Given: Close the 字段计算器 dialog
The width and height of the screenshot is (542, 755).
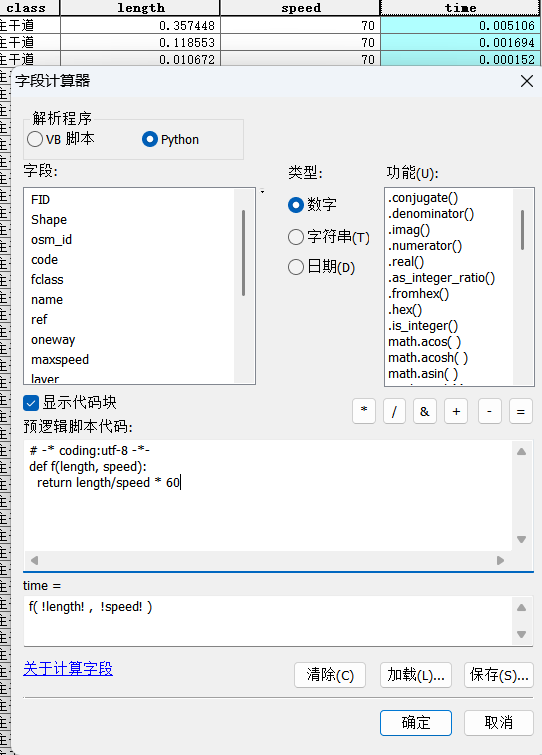Looking at the screenshot, I should click(x=527, y=81).
